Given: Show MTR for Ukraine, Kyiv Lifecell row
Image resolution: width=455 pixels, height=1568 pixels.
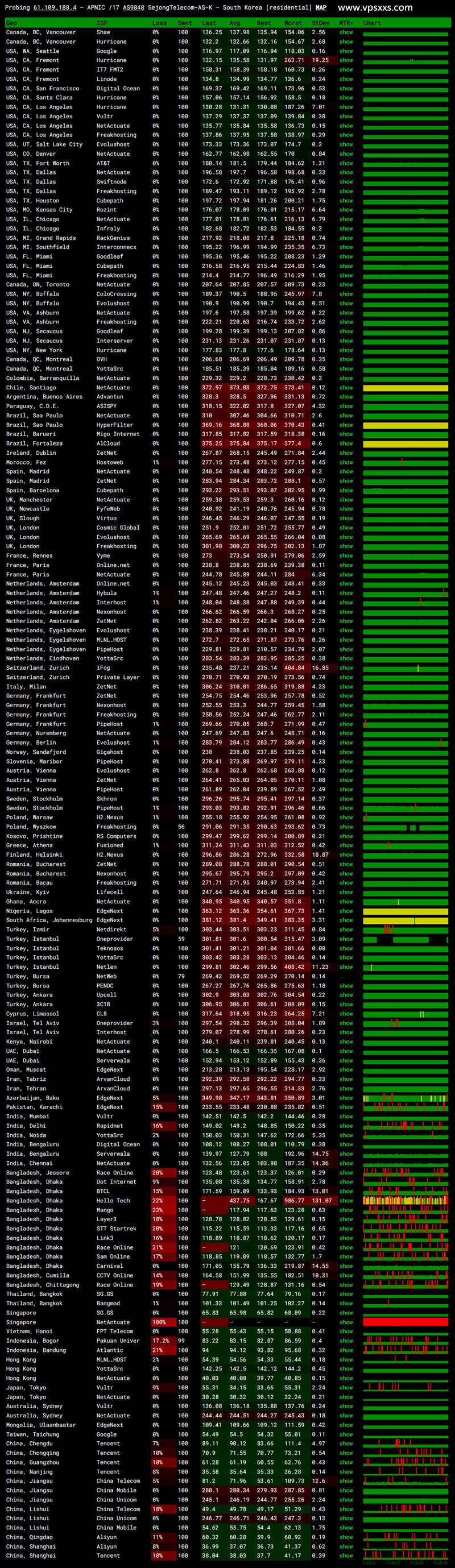Looking at the screenshot, I should (346, 892).
